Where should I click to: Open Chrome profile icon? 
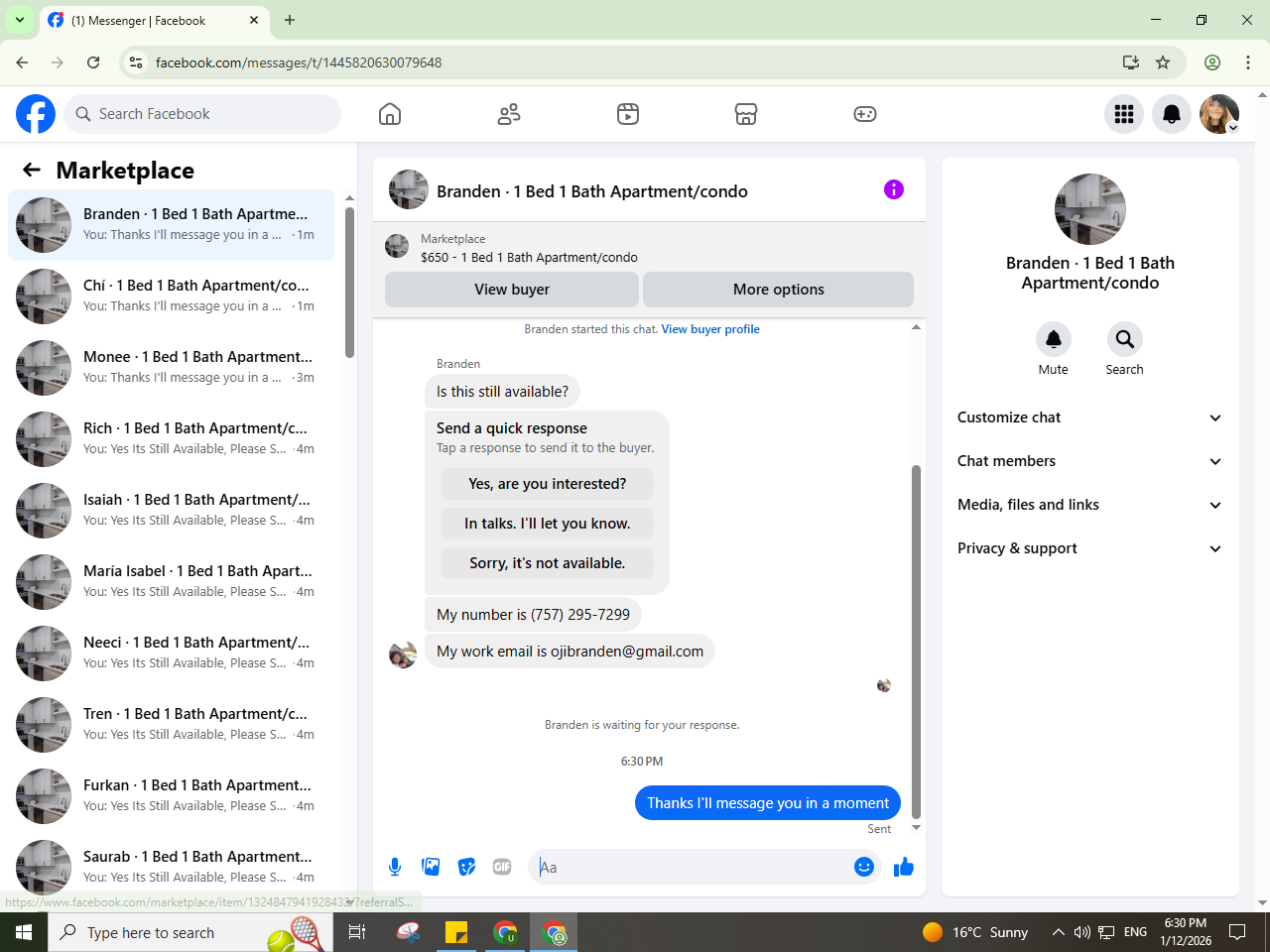1212,62
